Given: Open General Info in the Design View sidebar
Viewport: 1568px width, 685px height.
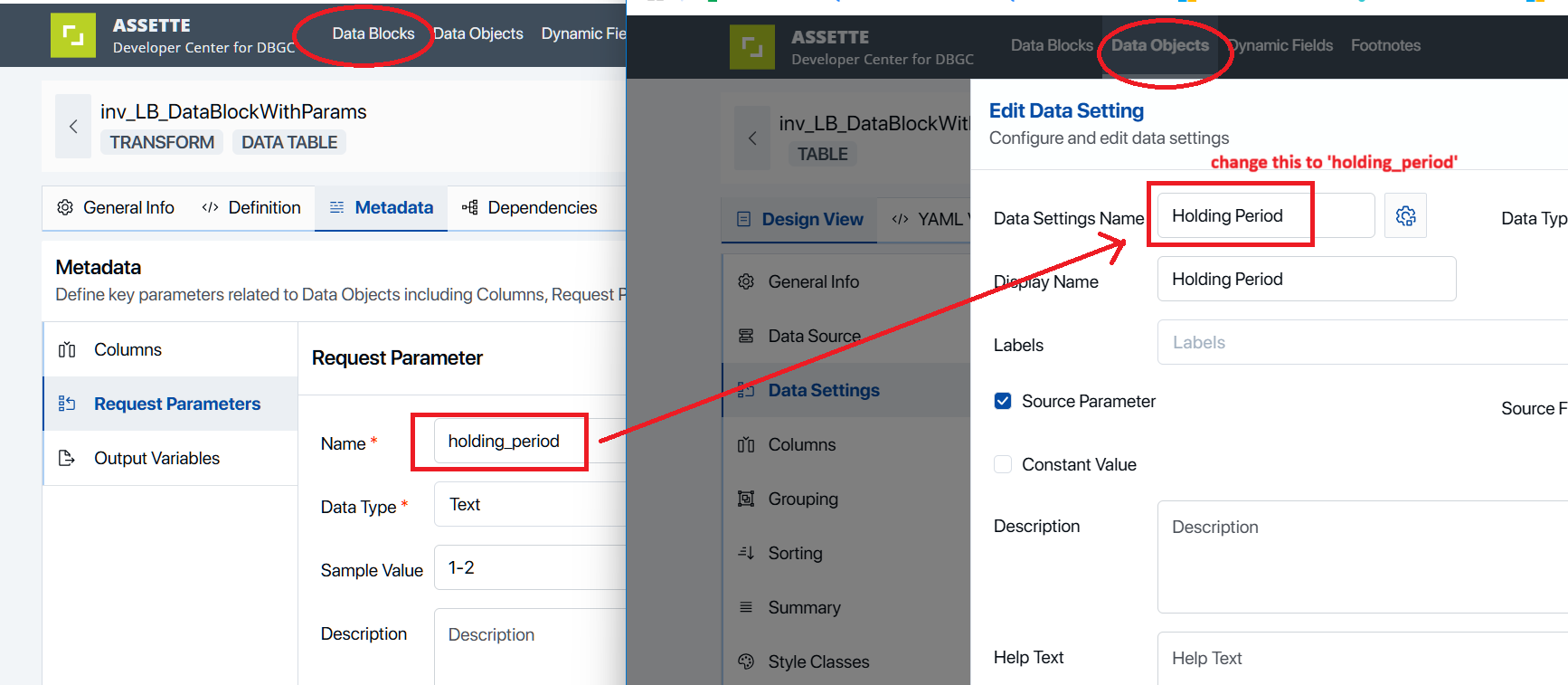Looking at the screenshot, I should (x=846, y=281).
